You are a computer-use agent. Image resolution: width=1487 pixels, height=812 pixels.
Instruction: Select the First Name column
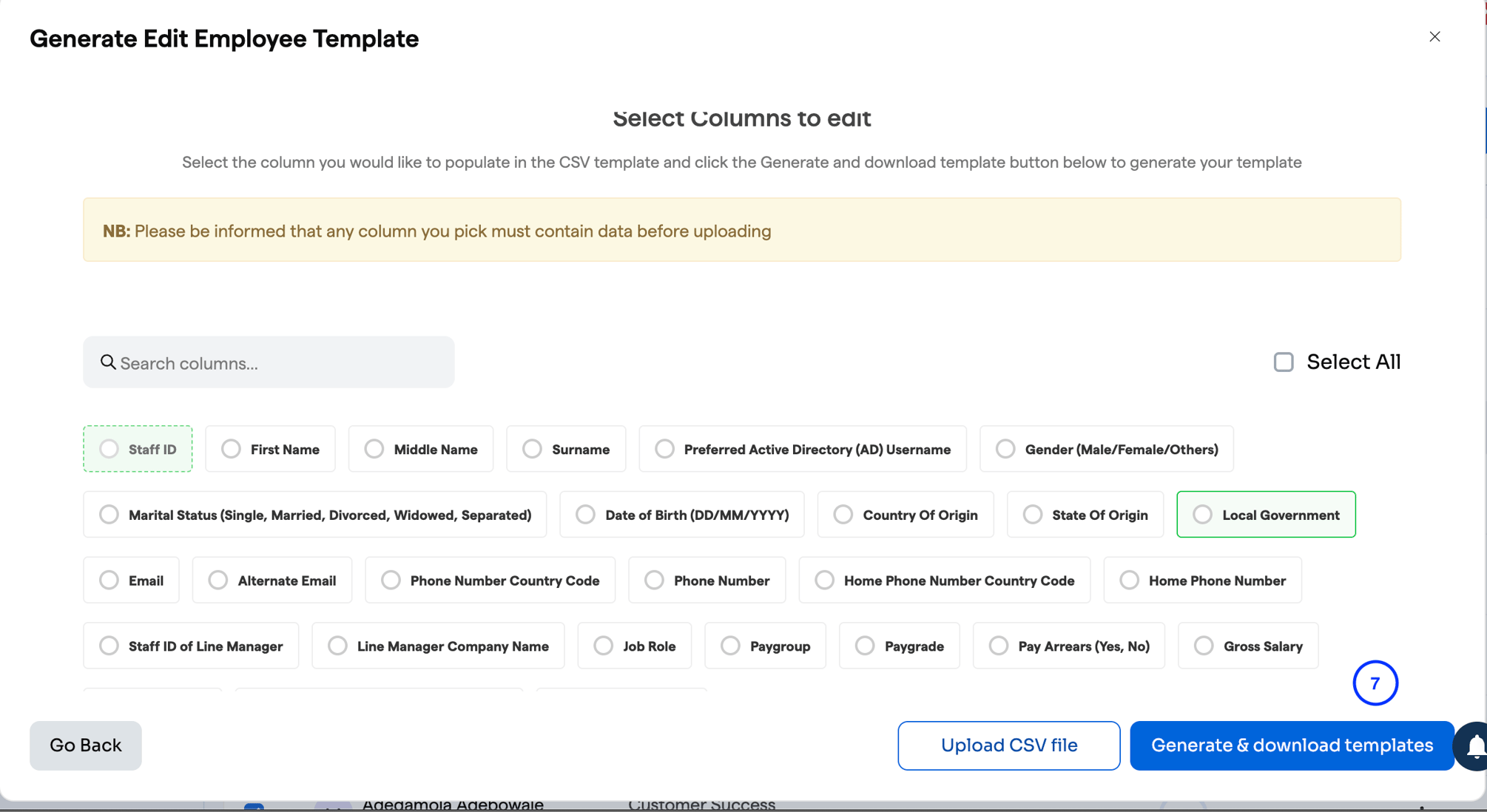point(270,449)
